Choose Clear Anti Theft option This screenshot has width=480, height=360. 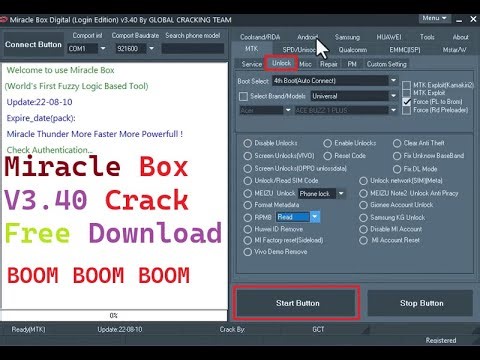coord(397,143)
